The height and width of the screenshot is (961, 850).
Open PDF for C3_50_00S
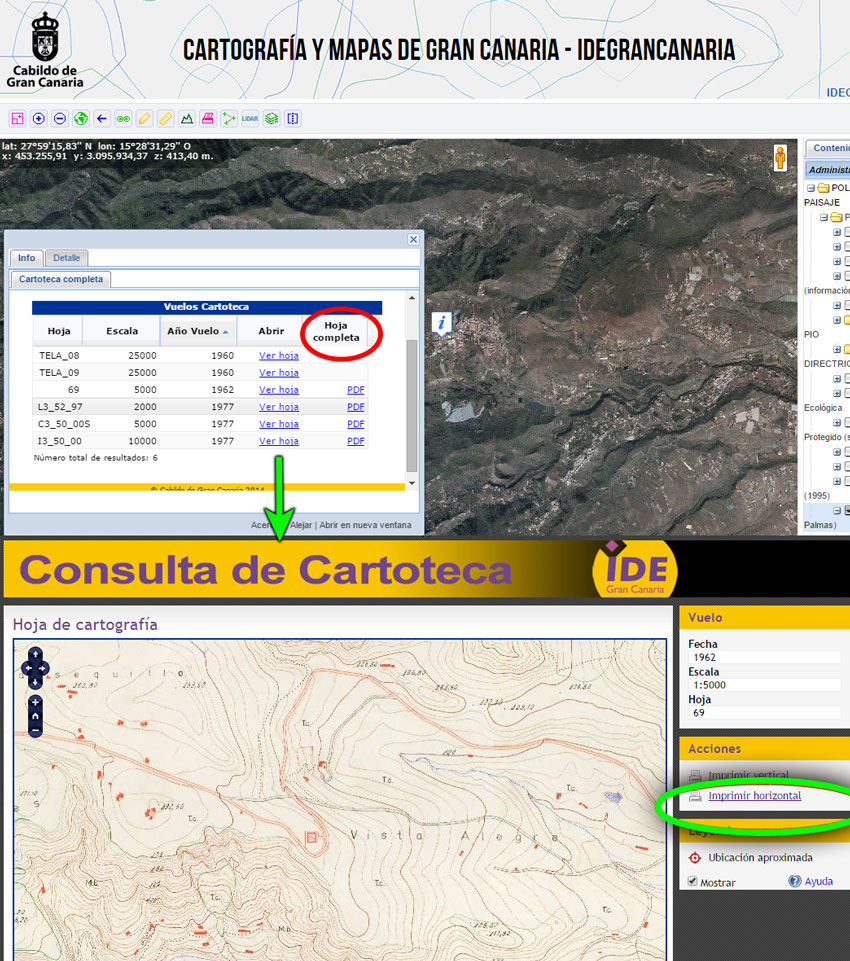coord(355,424)
